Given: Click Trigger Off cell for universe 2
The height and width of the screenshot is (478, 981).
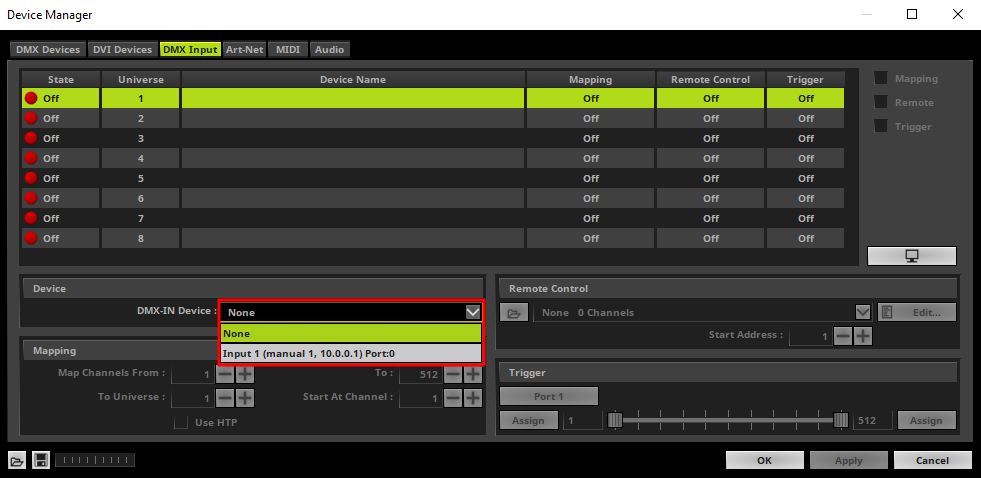Looking at the screenshot, I should coord(806,118).
